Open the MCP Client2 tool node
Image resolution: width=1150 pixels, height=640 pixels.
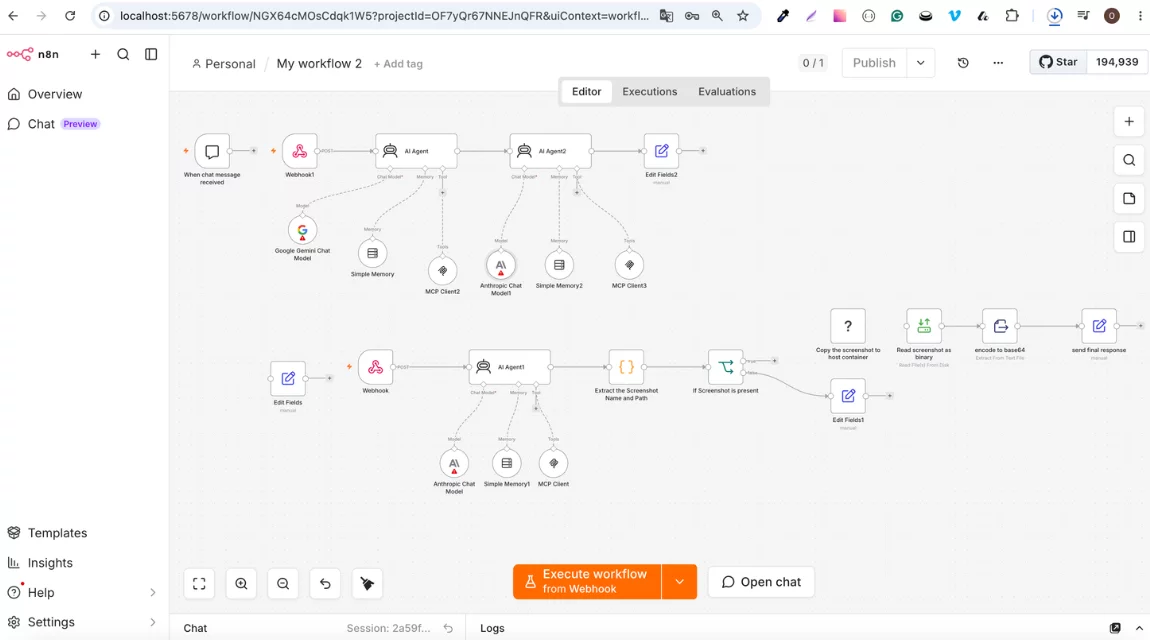pos(442,271)
